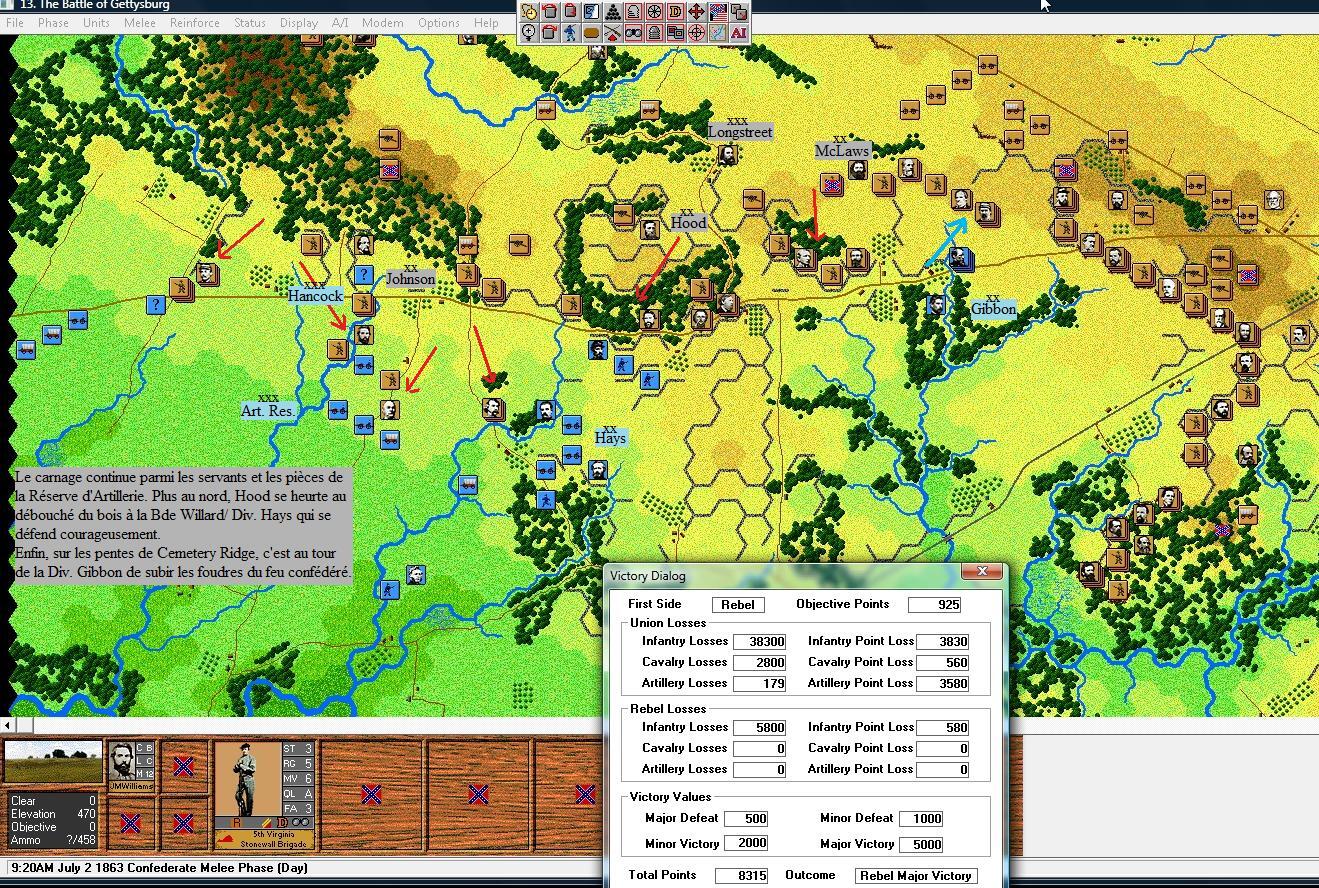
Task: Click the magnifying glass zoom toolbar icon
Action: tap(528, 33)
